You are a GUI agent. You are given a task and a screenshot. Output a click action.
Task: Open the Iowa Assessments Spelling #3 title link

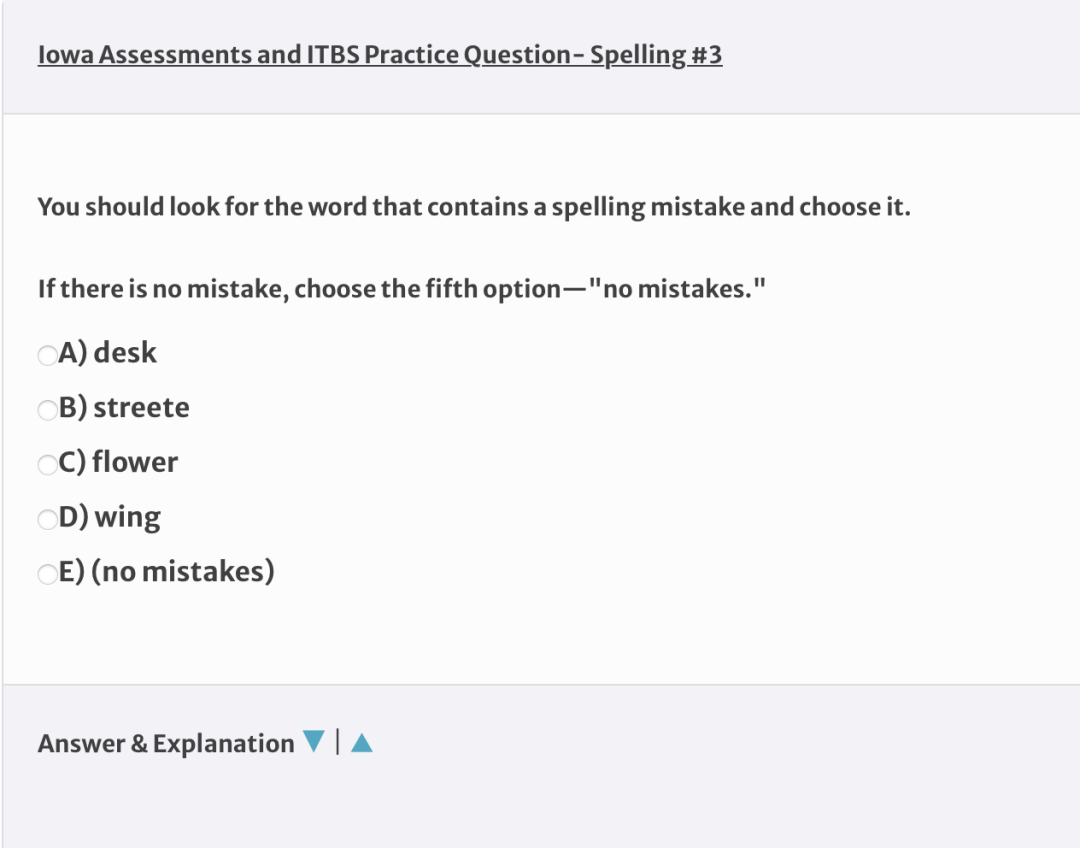380,54
